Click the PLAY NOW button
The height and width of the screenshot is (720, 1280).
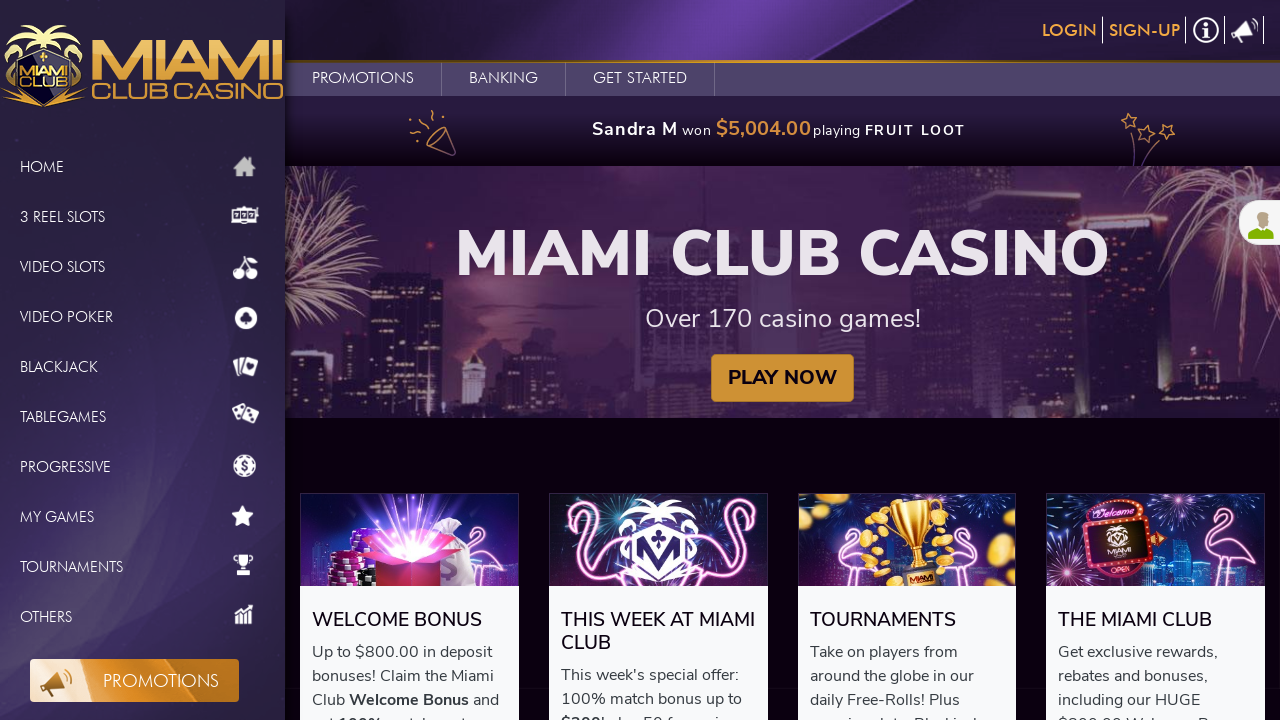[782, 378]
